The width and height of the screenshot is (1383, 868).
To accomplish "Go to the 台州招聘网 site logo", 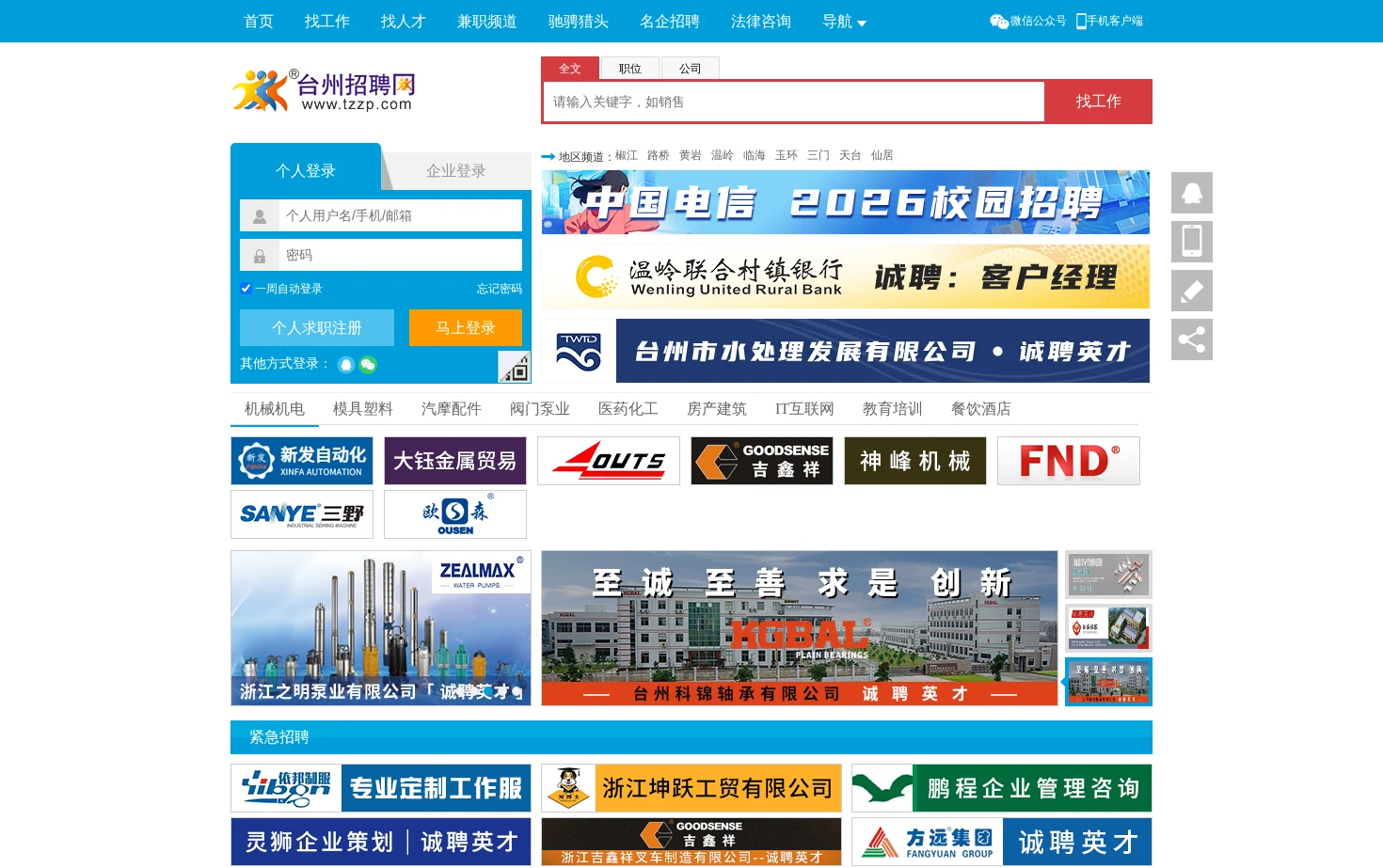I will 325,91.
